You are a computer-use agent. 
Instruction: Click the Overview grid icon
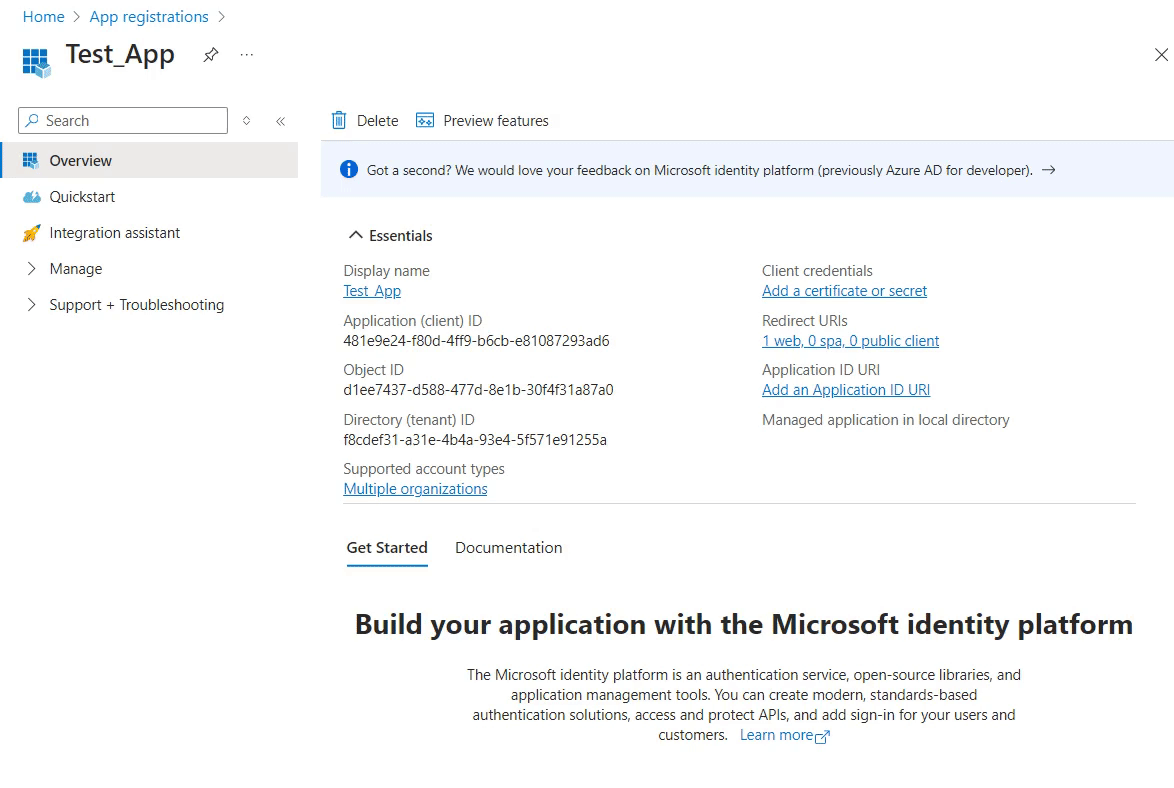(x=31, y=160)
